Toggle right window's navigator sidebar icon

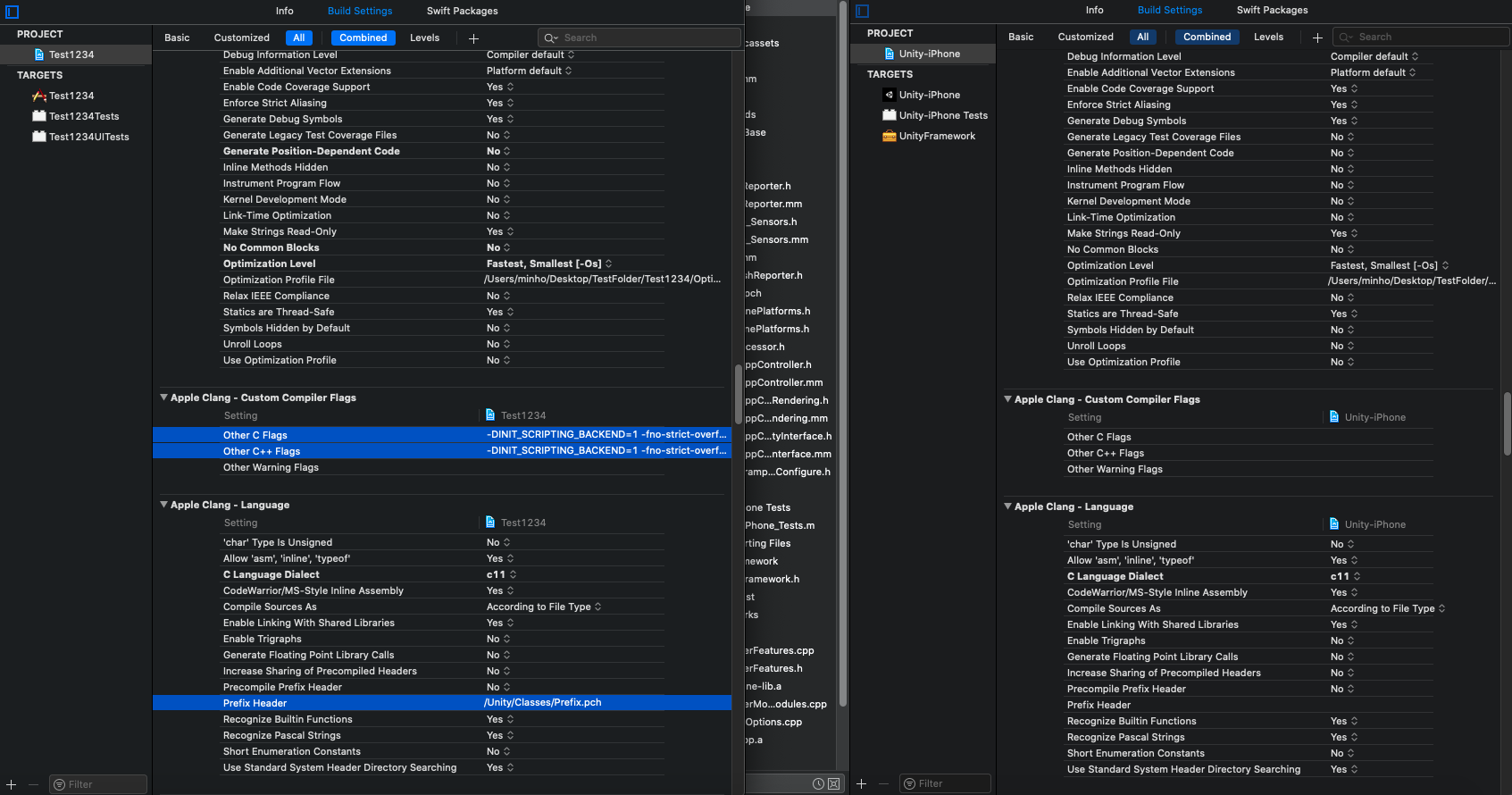[862, 11]
